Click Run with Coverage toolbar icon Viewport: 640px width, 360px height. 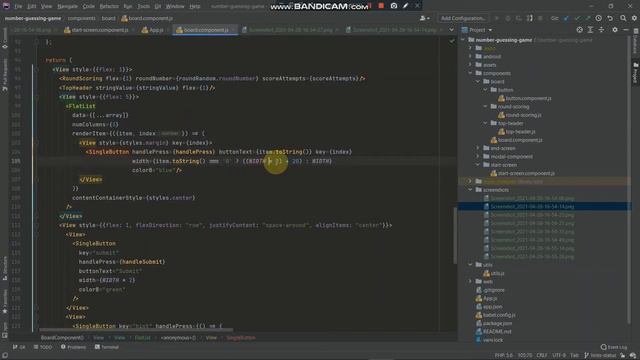click(x=519, y=18)
